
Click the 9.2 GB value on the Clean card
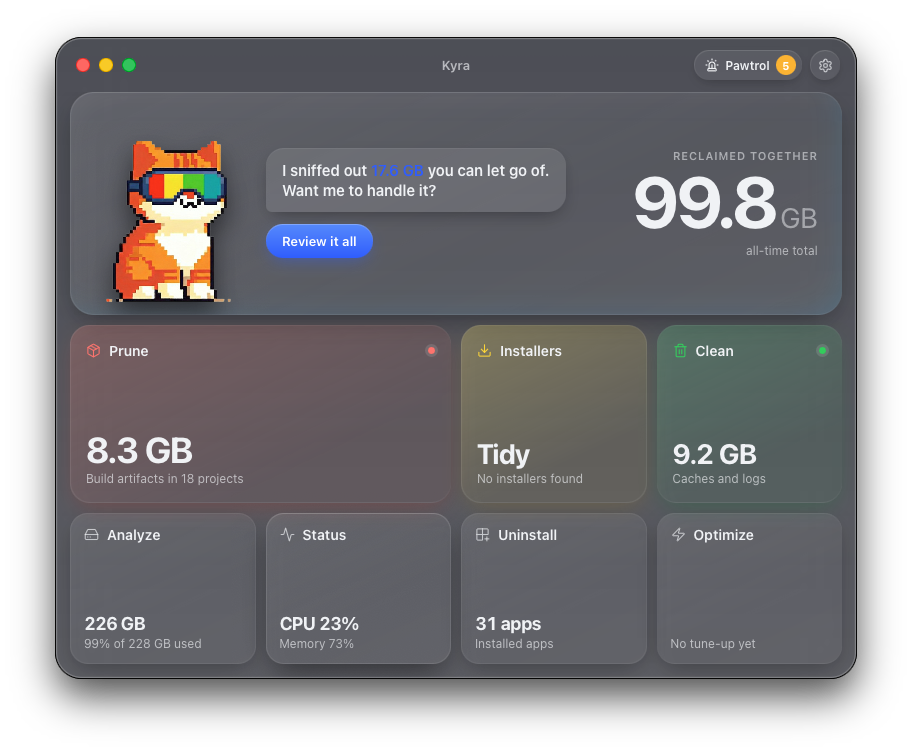714,455
